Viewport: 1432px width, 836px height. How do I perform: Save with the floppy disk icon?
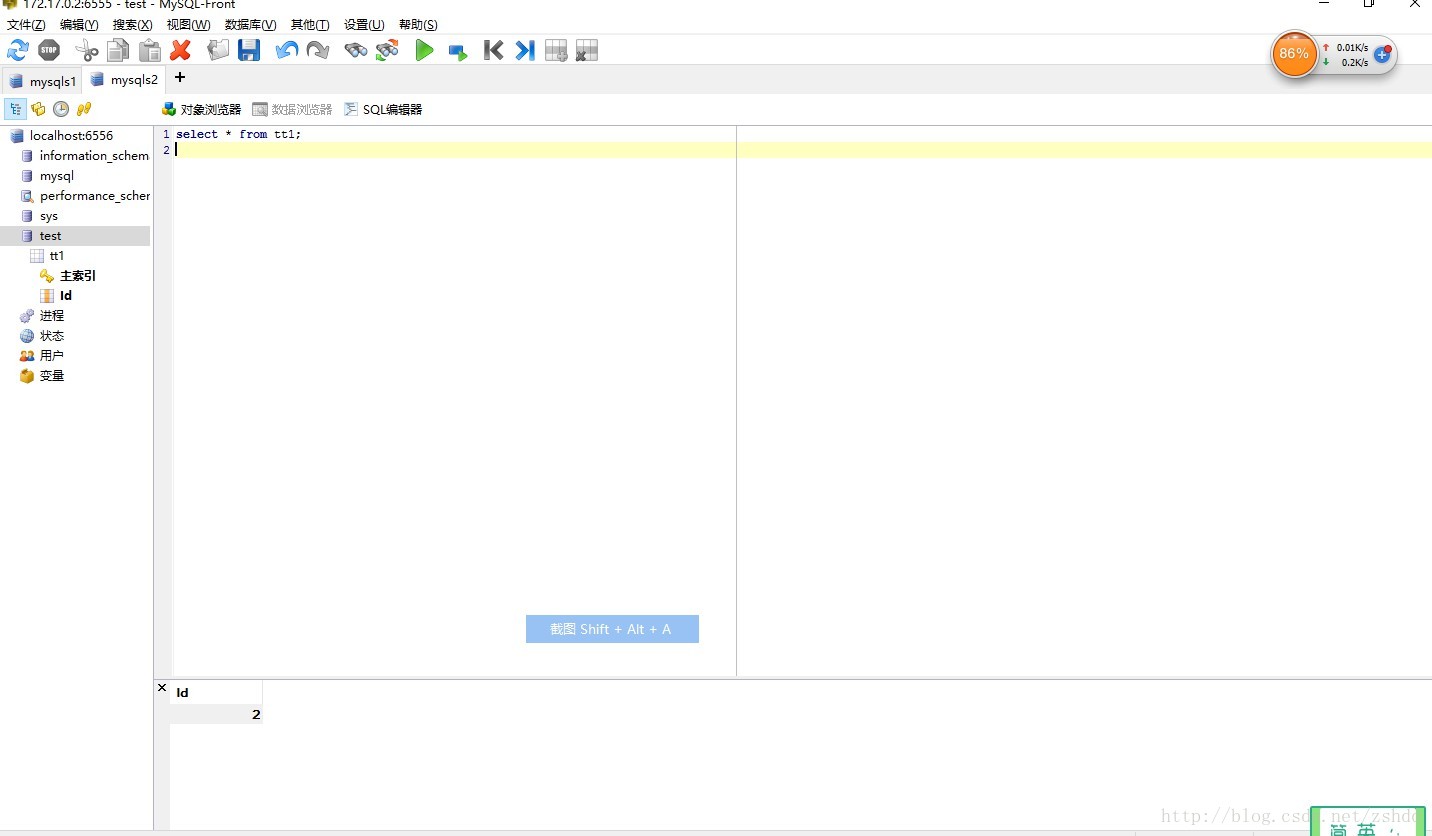(x=249, y=50)
